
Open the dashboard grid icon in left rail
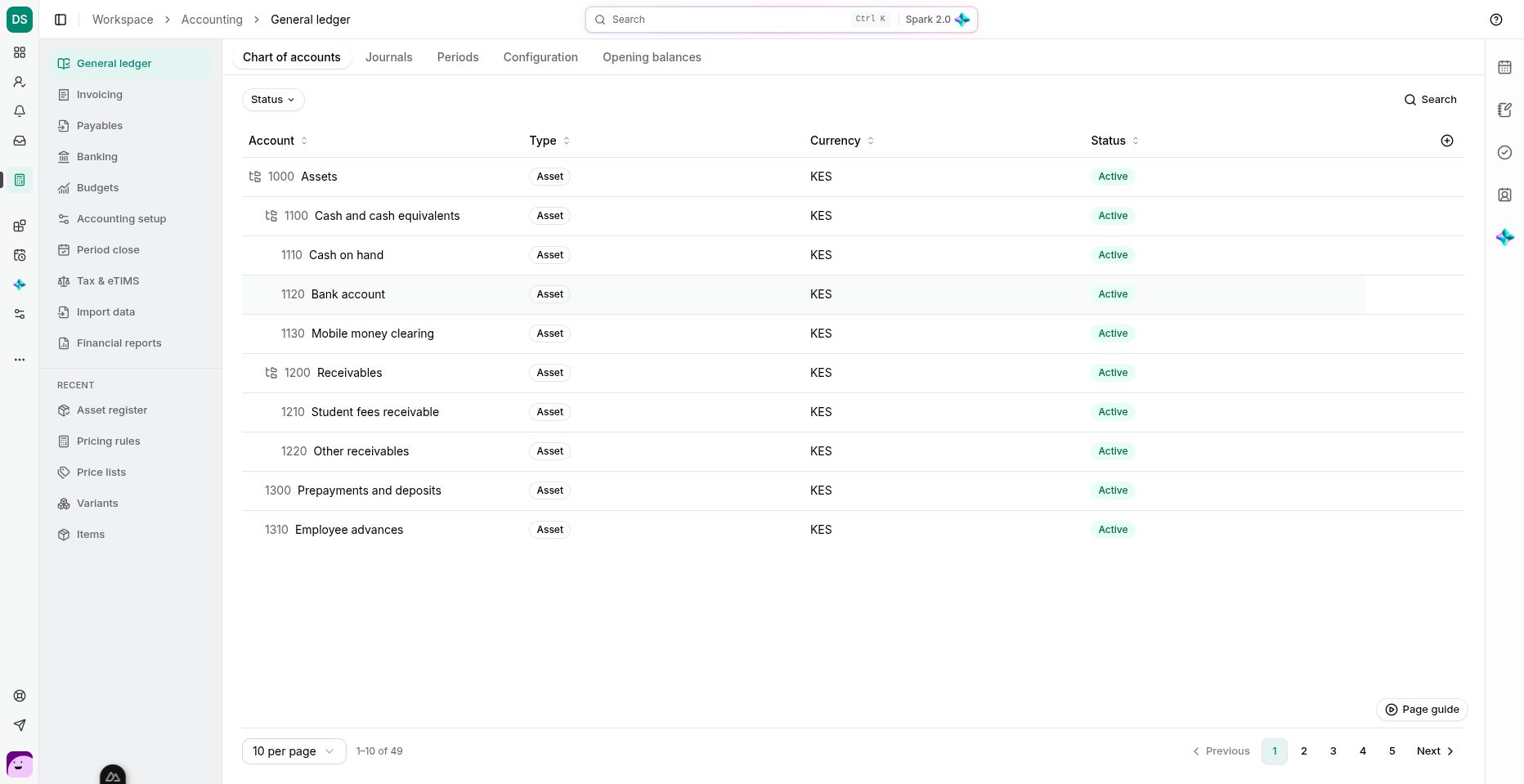tap(20, 52)
